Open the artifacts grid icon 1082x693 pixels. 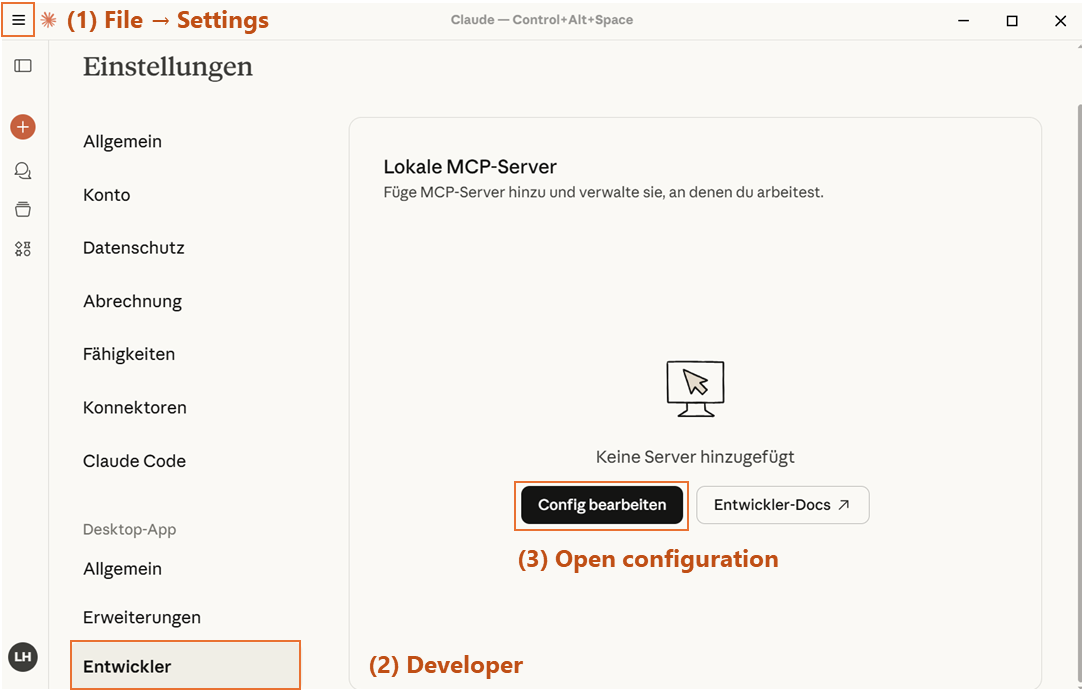(23, 249)
